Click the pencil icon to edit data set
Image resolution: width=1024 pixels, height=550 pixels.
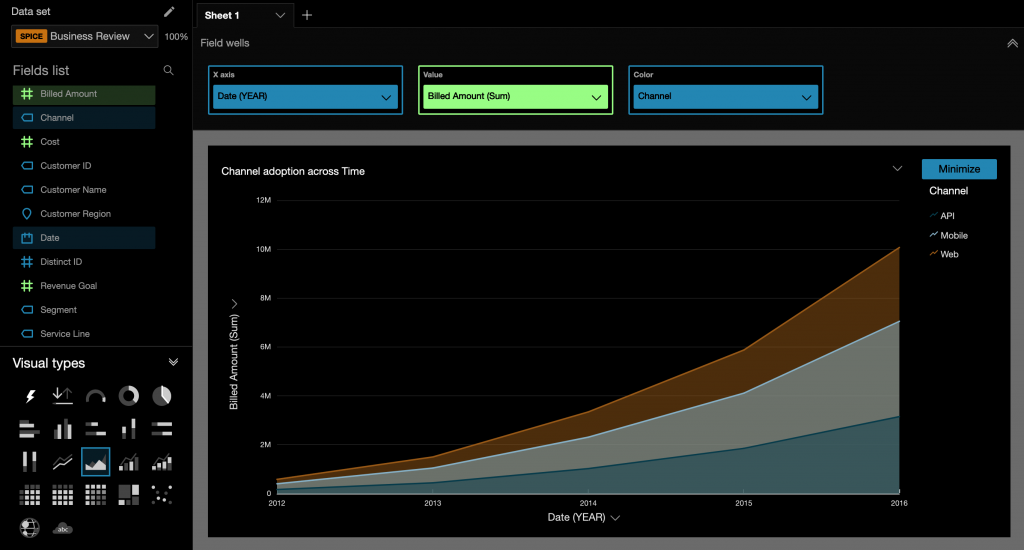(169, 12)
